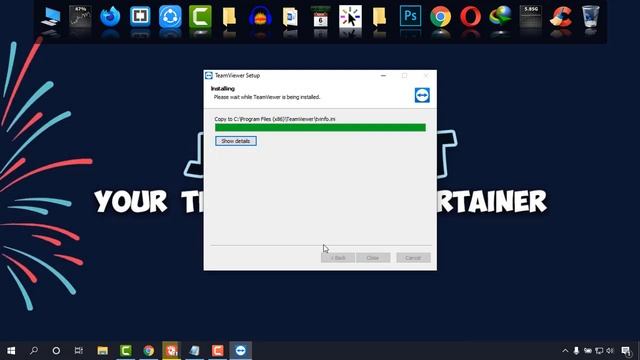Screen dimensions: 640x360
Task: Click the network icon in the system tray
Action: 599,351
